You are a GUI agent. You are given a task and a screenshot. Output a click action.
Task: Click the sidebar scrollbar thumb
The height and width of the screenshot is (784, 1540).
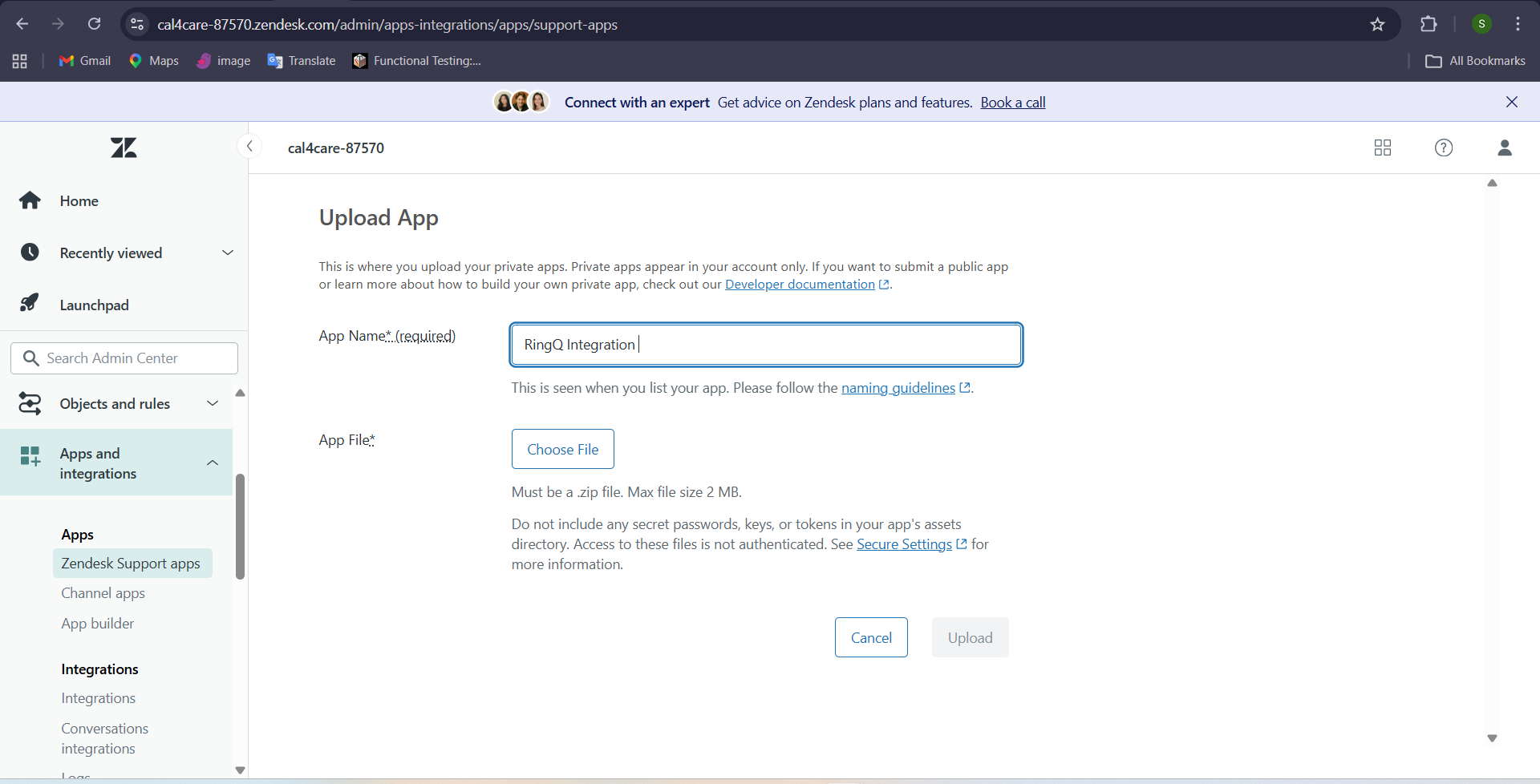pos(240,527)
